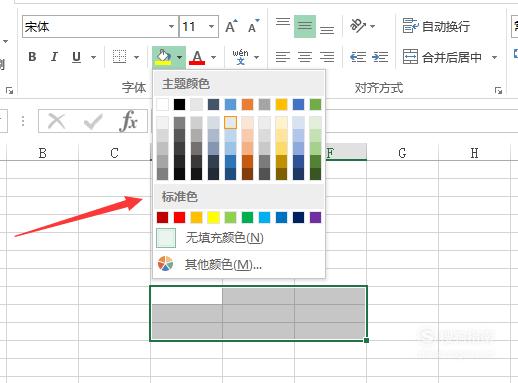Decrease font size with the small A icon

click(x=254, y=26)
